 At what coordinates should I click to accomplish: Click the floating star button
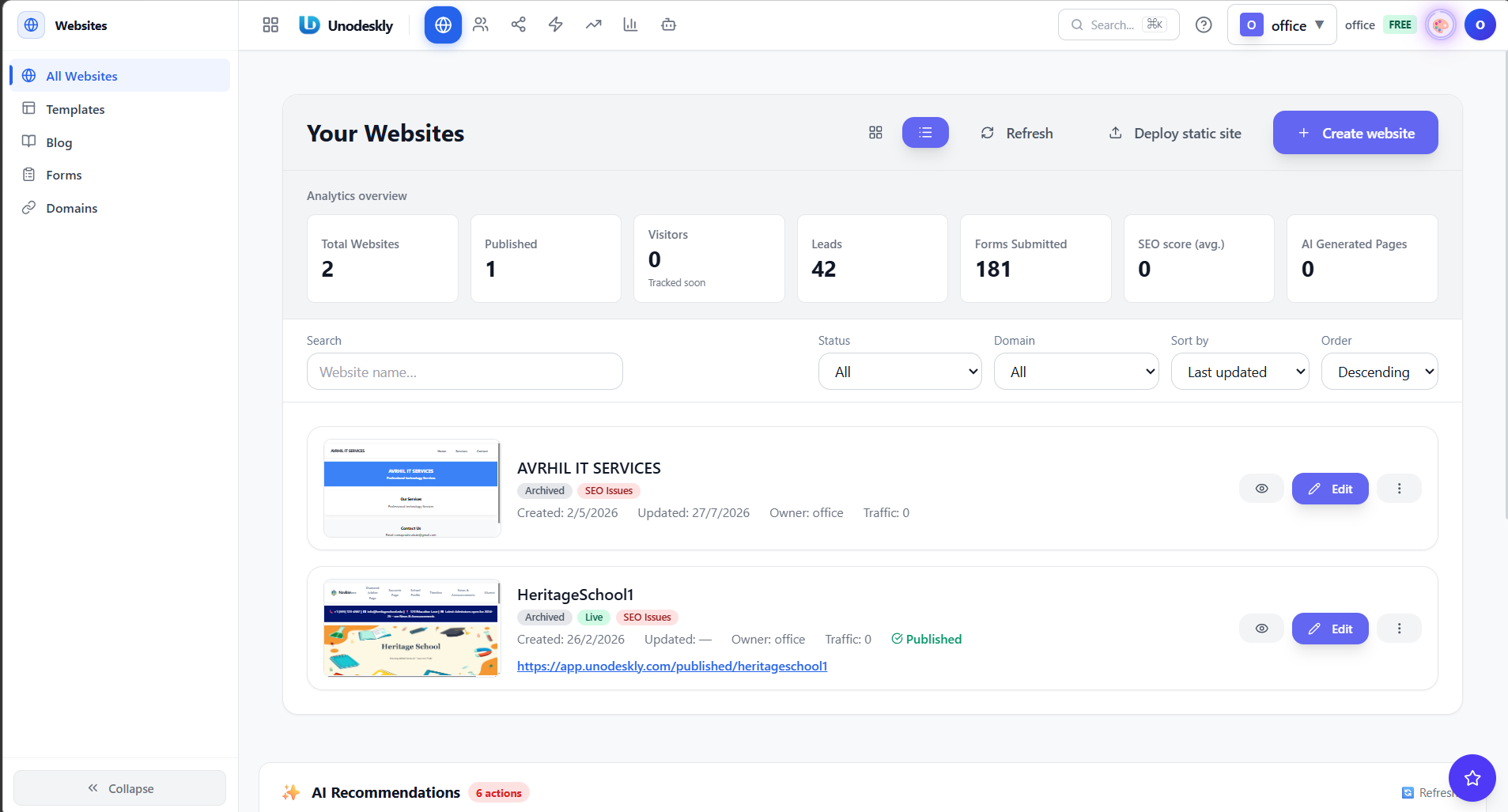1472,778
